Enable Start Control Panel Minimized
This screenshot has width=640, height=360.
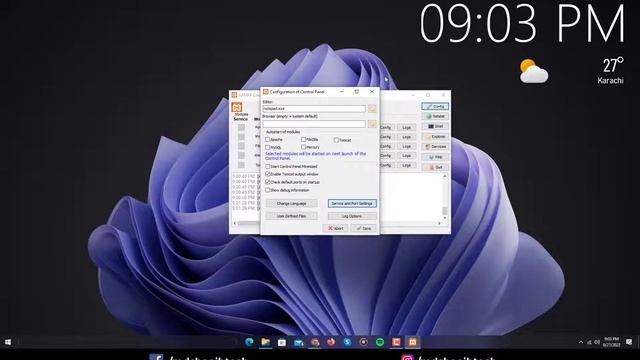[268, 167]
